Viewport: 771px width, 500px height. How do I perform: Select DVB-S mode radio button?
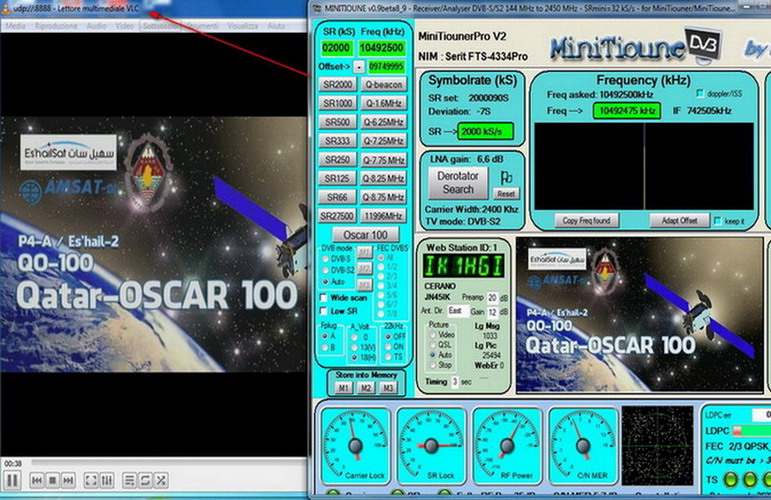tap(325, 259)
